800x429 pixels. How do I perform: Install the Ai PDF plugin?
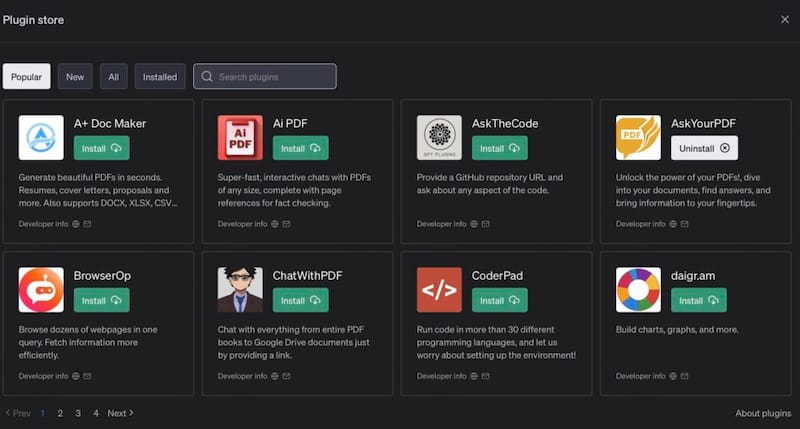click(x=301, y=148)
